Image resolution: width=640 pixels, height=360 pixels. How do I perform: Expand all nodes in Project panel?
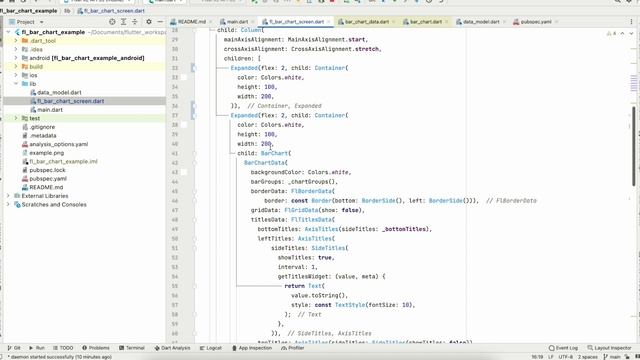[123, 22]
